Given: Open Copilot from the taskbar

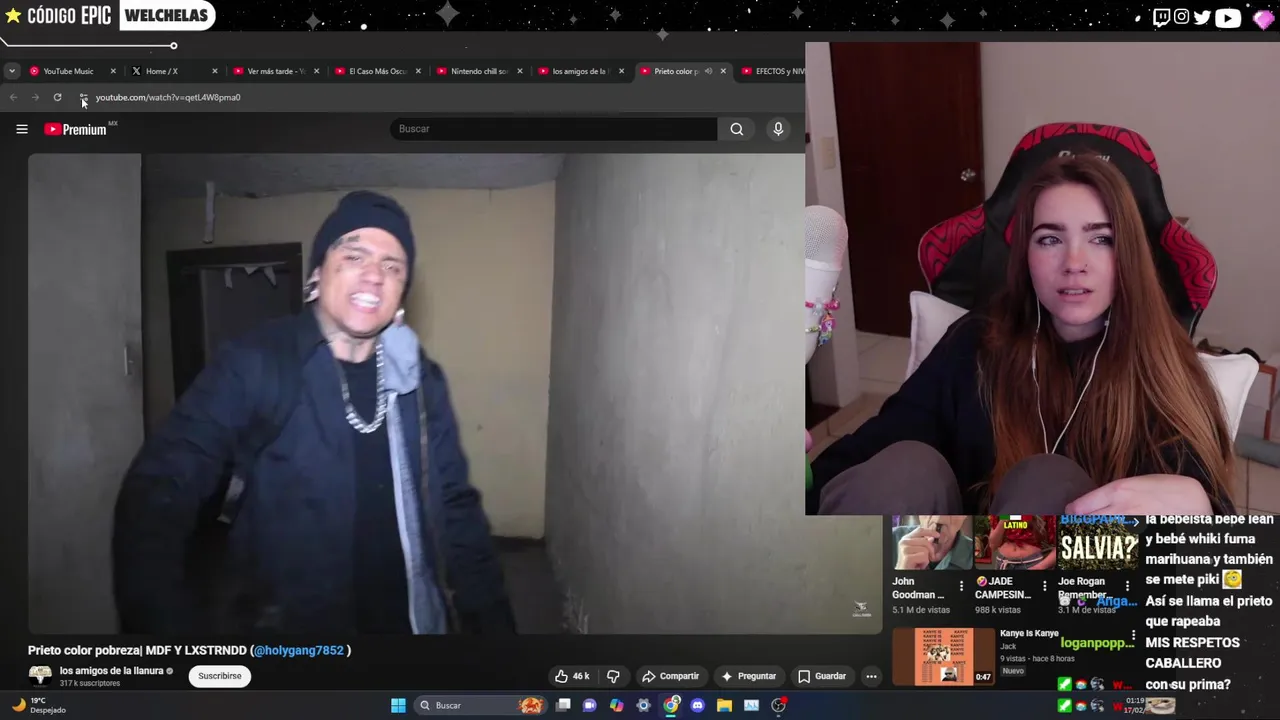Looking at the screenshot, I should click(x=617, y=705).
